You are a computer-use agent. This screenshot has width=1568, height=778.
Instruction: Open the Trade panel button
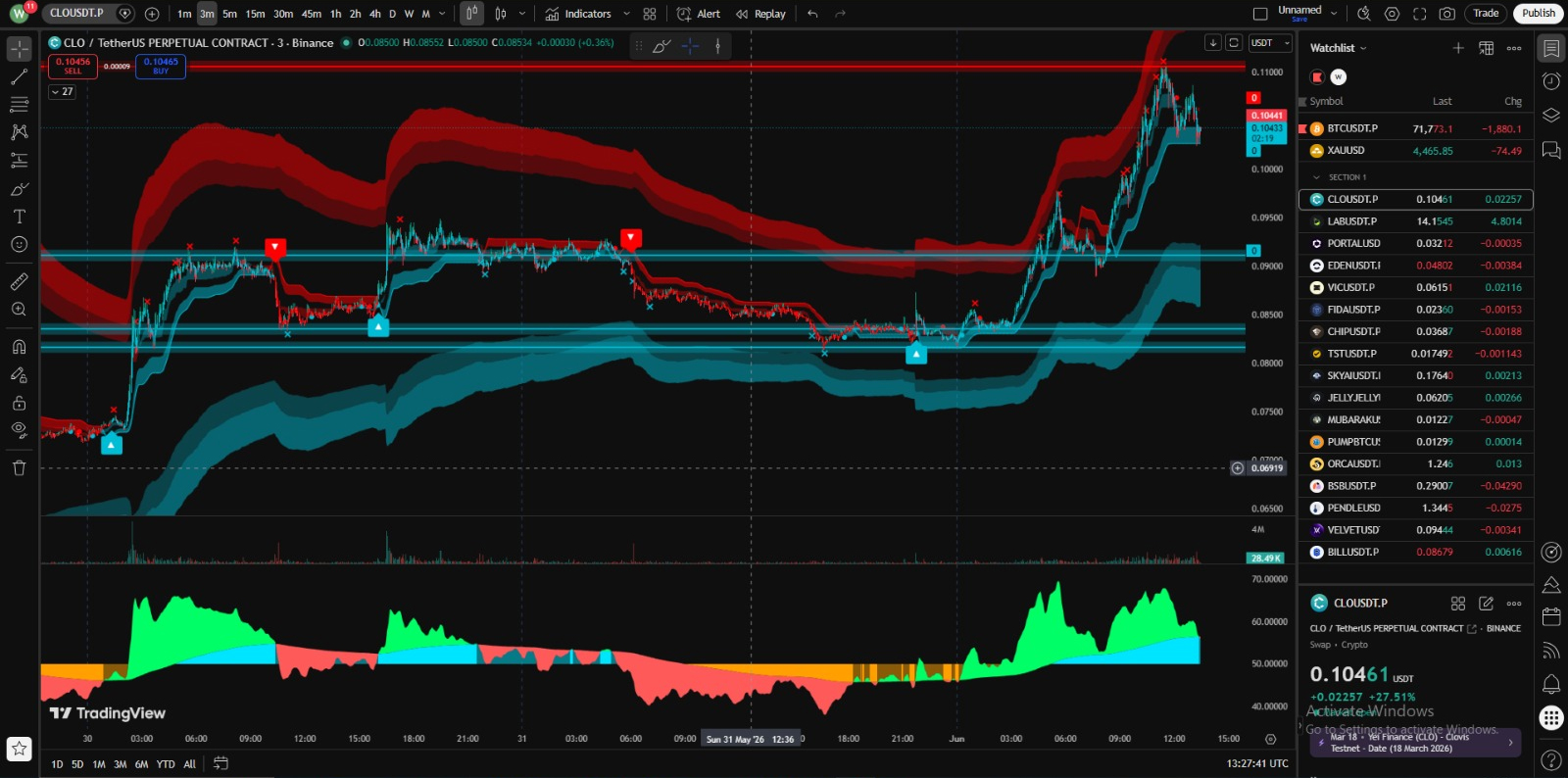pos(1486,13)
